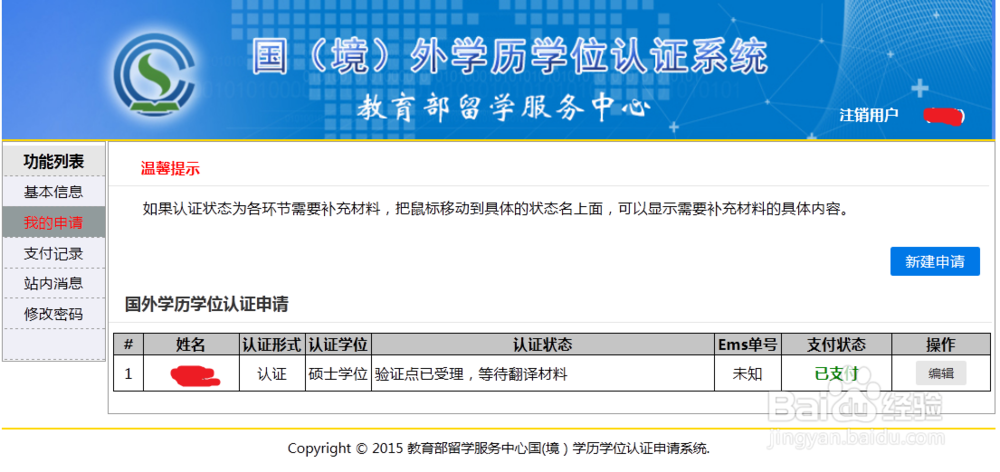The image size is (1000, 472).
Task: Click the CSCSE logo in the header
Action: point(154,75)
